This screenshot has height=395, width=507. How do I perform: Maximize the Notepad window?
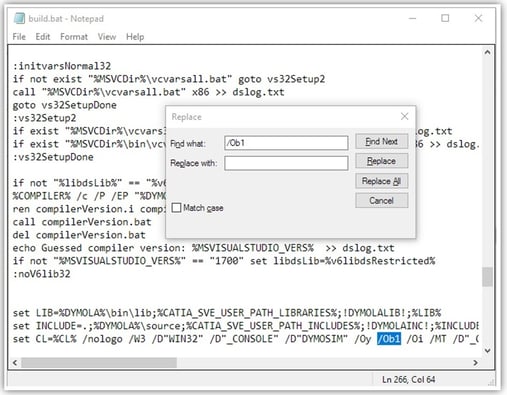(445, 18)
